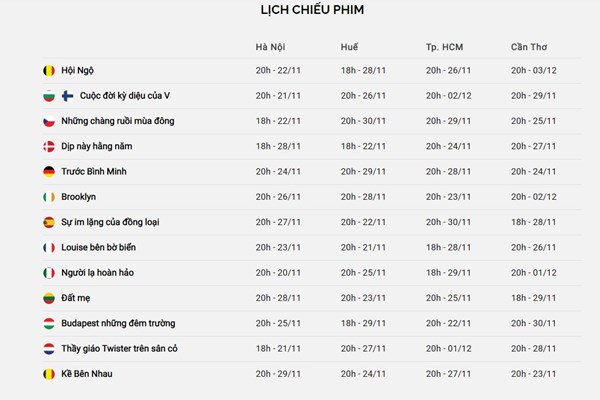Select the Cần Thơ column header
The image size is (600, 400).
click(529, 47)
